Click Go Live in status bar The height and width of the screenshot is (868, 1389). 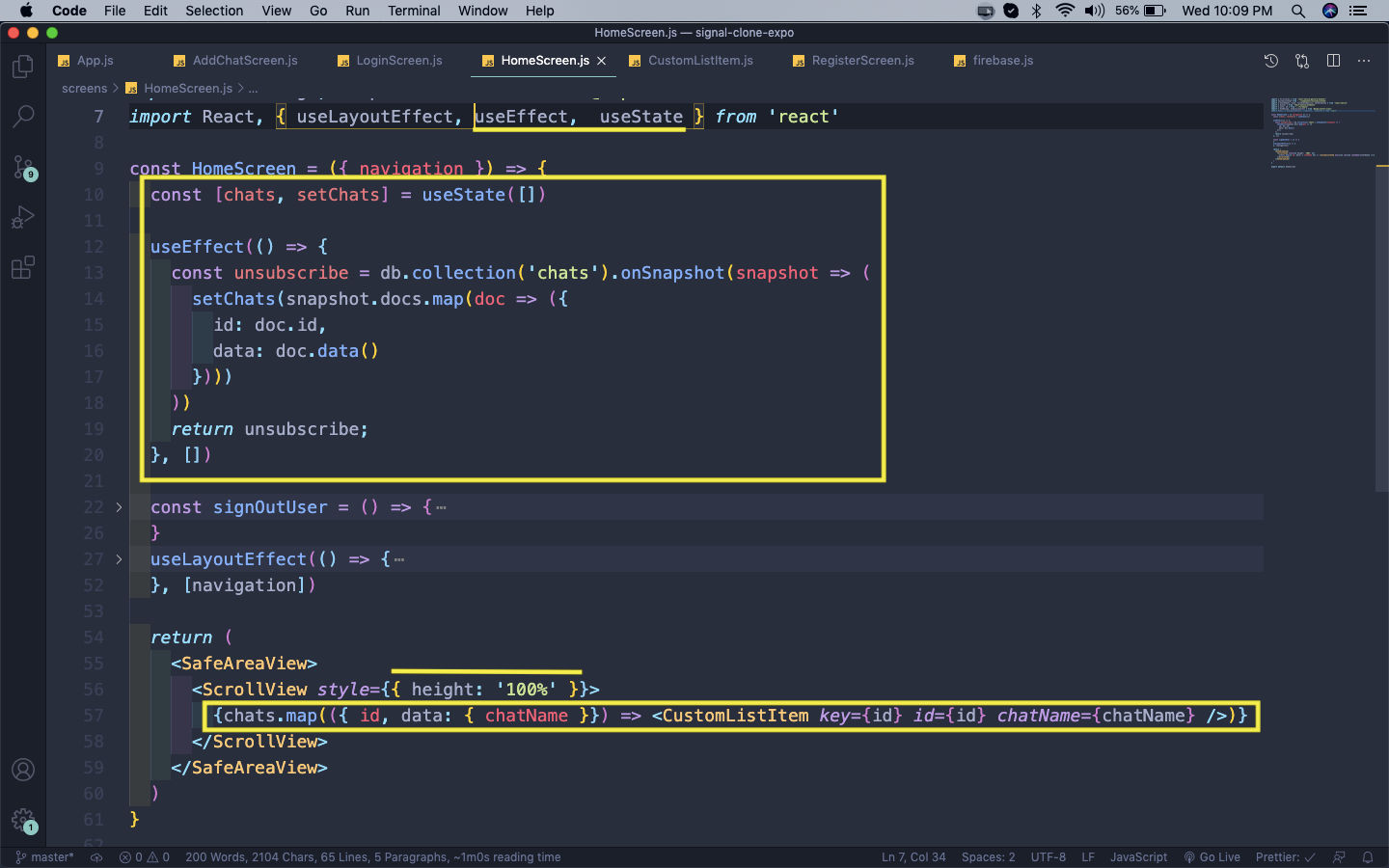pyautogui.click(x=1212, y=857)
